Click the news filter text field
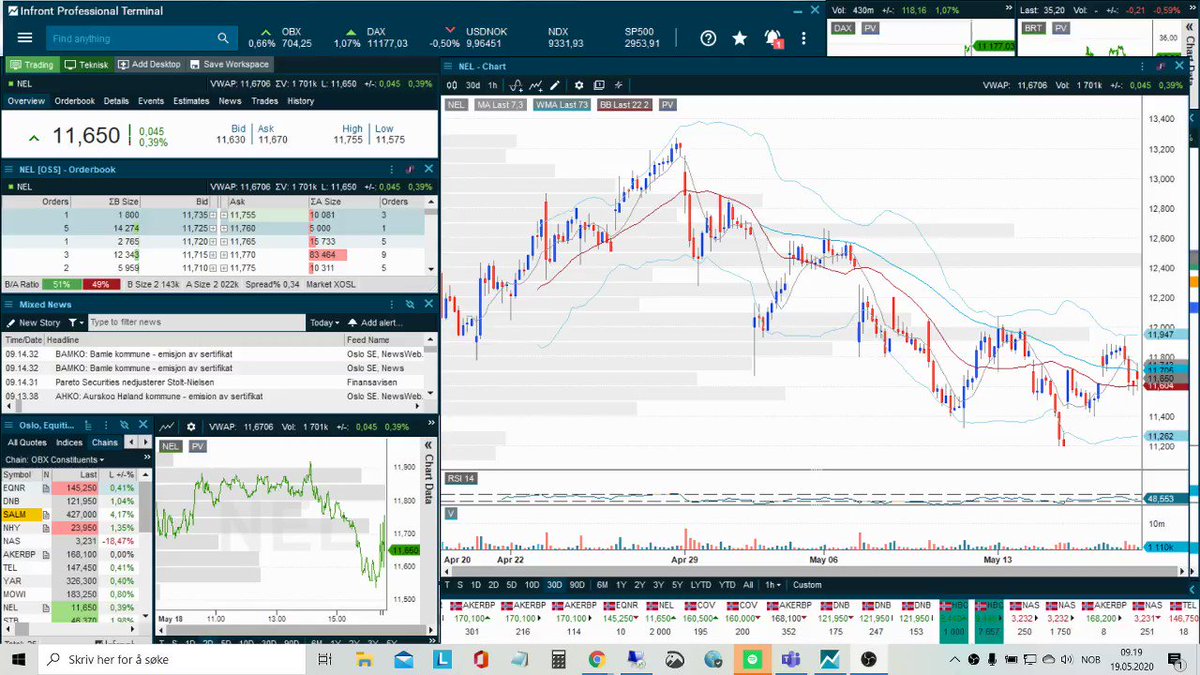 click(x=195, y=323)
